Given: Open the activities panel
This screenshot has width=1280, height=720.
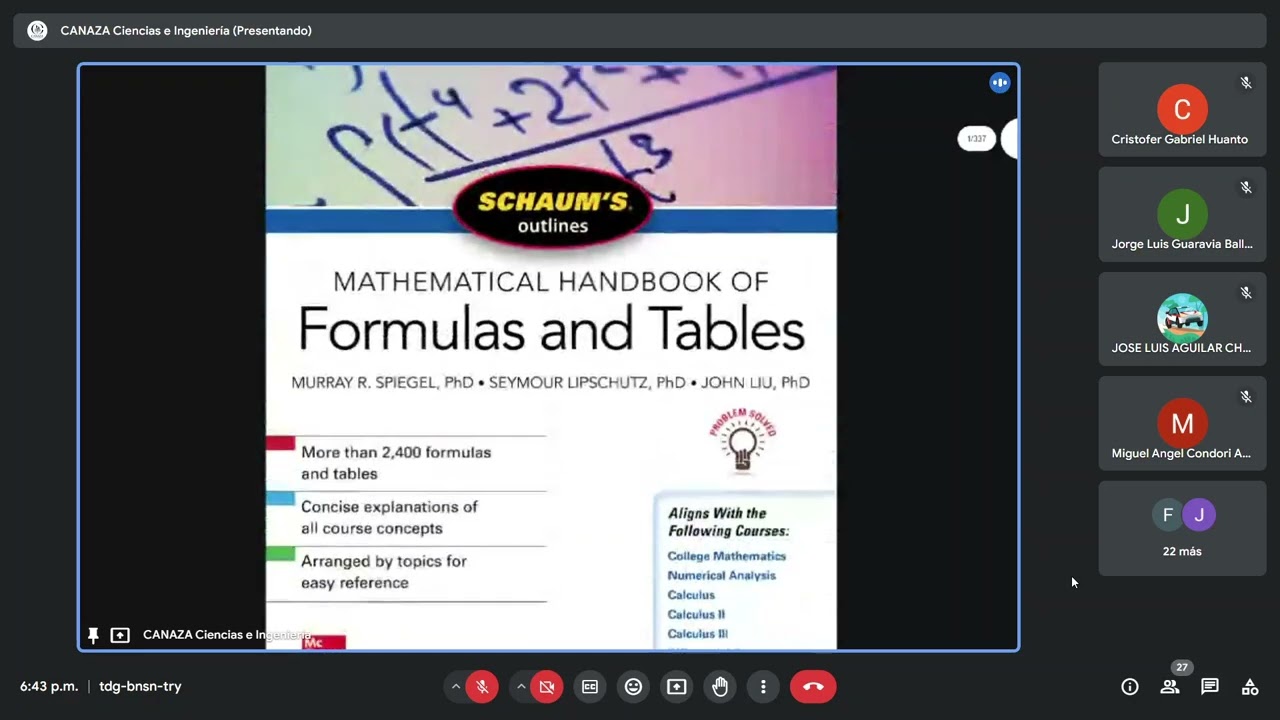Looking at the screenshot, I should click(x=1250, y=687).
